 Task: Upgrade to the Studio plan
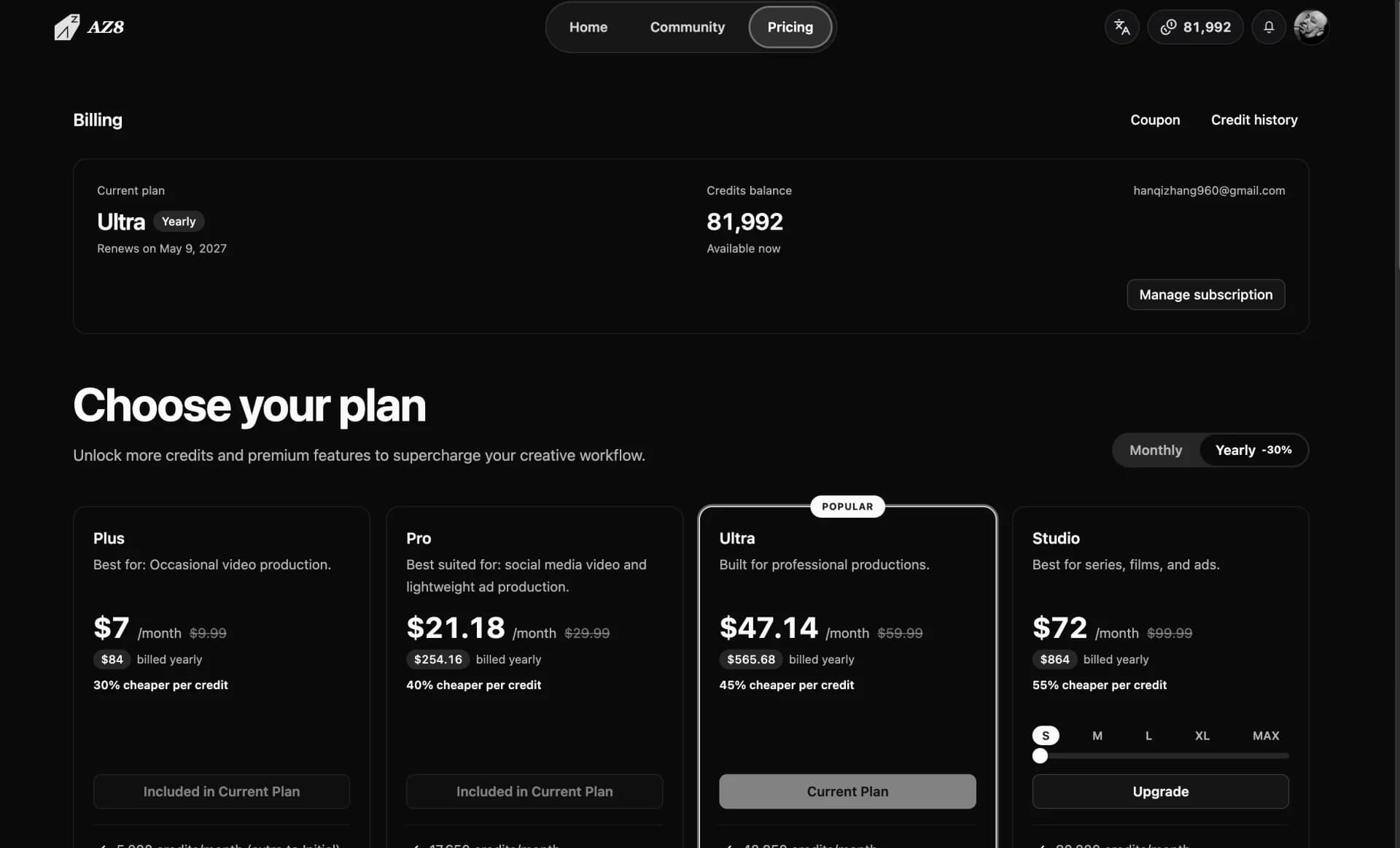point(1160,791)
